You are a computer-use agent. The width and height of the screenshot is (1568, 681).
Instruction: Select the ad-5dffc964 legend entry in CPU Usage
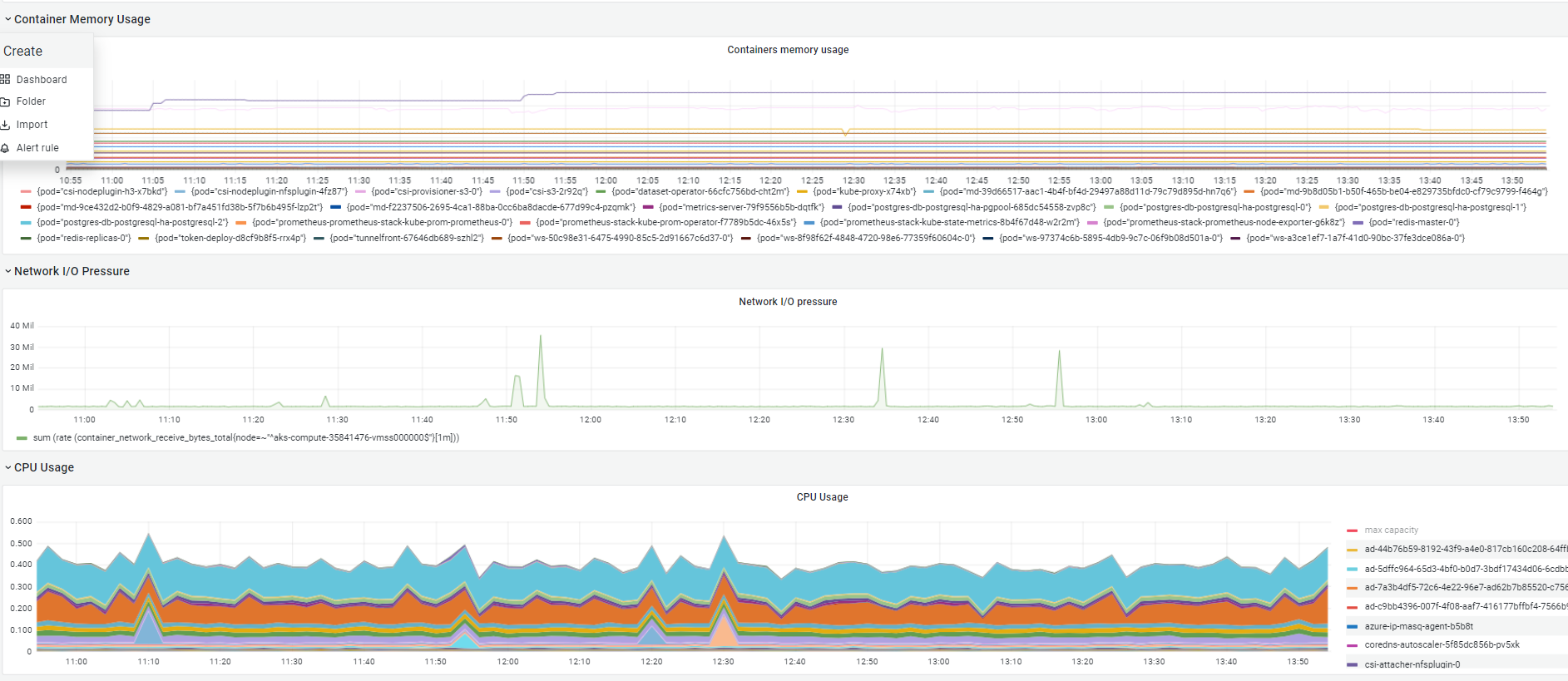click(1466, 569)
